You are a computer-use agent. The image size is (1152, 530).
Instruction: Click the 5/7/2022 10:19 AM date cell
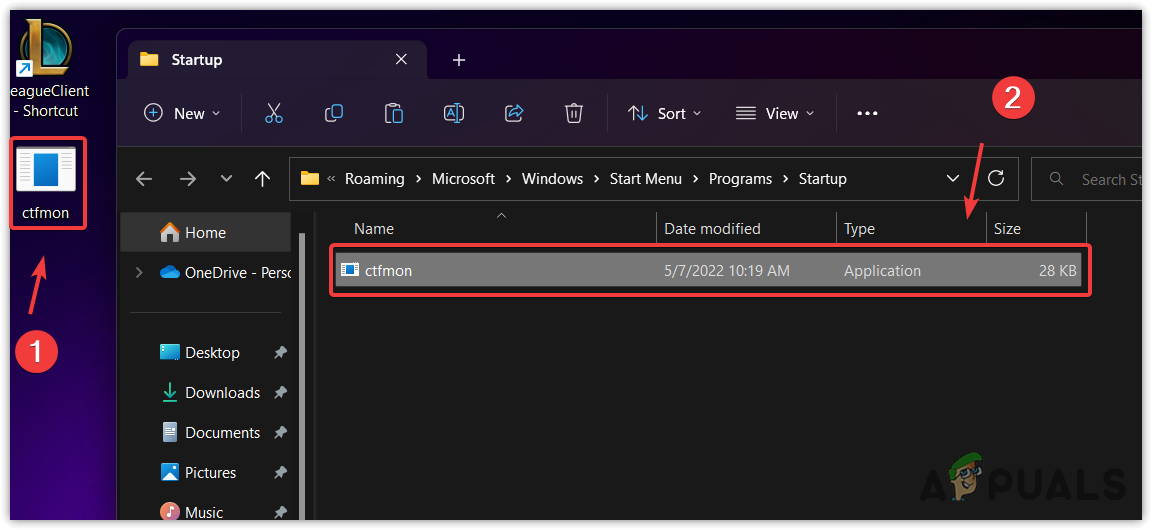(x=727, y=271)
